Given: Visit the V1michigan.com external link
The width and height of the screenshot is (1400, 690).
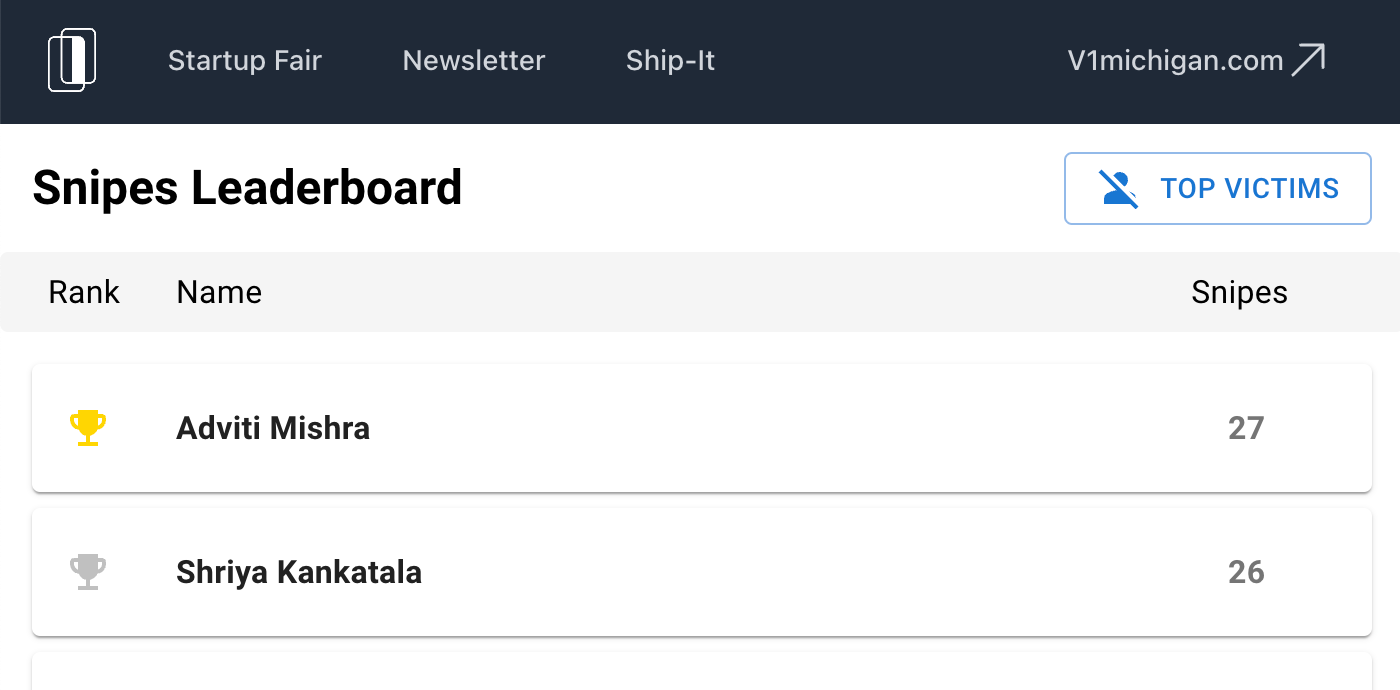Looking at the screenshot, I should tap(1197, 60).
